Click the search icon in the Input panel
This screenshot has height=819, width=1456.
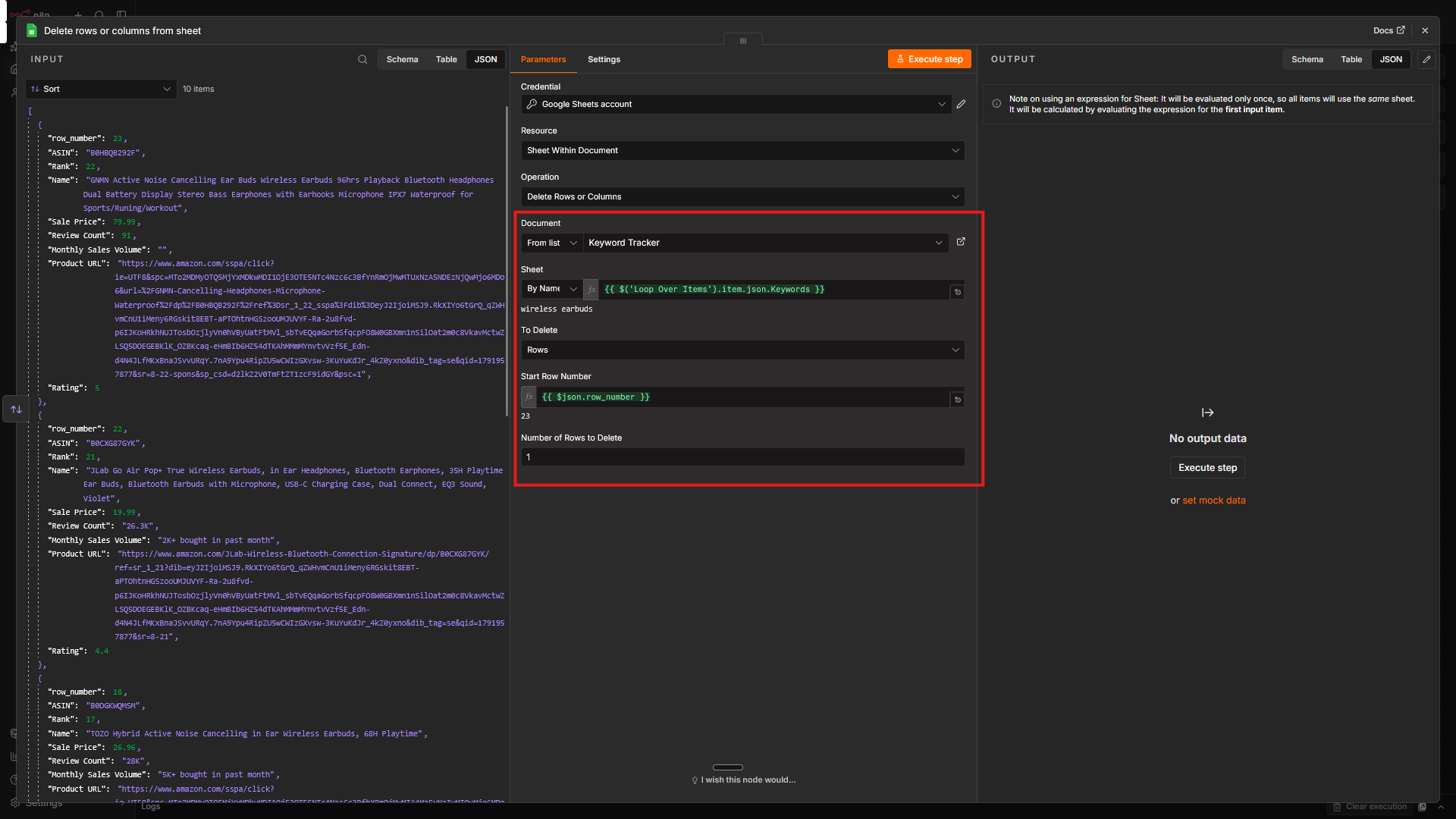(362, 59)
